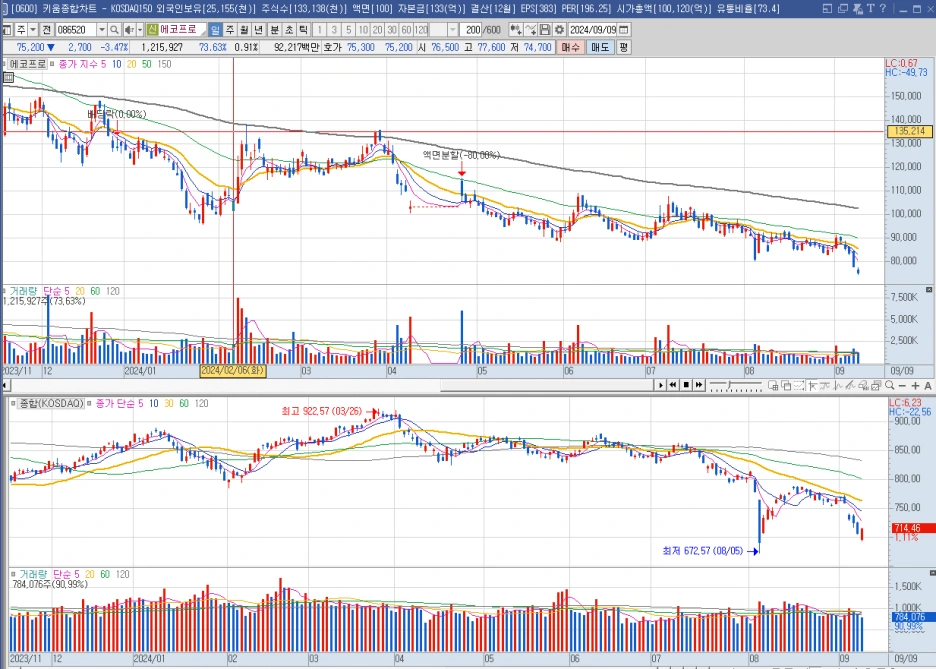Screen dimensions: 936x669
Task: Click the scroll-left arrow of chart scrollbar
Action: click(5, 386)
